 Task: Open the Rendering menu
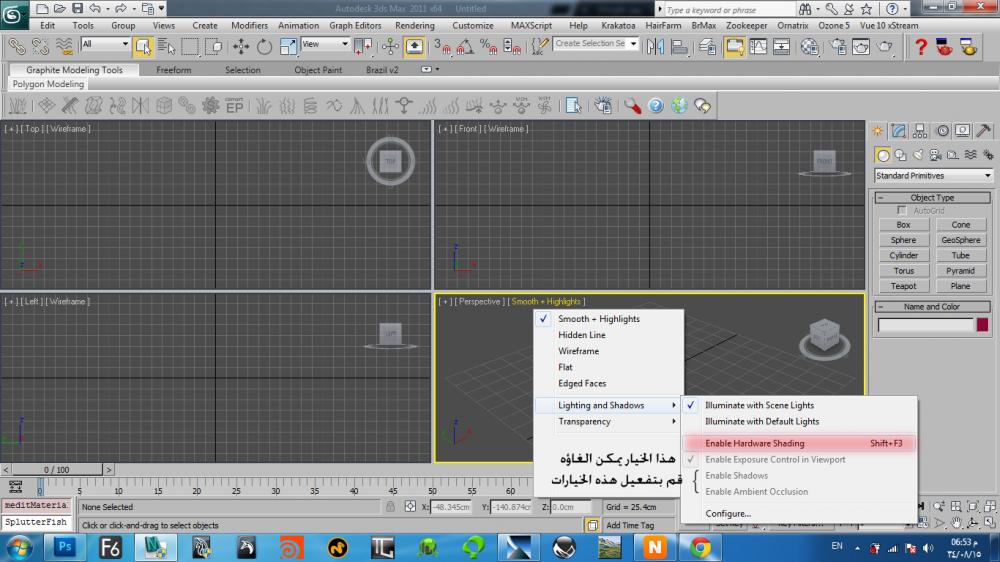[x=415, y=26]
